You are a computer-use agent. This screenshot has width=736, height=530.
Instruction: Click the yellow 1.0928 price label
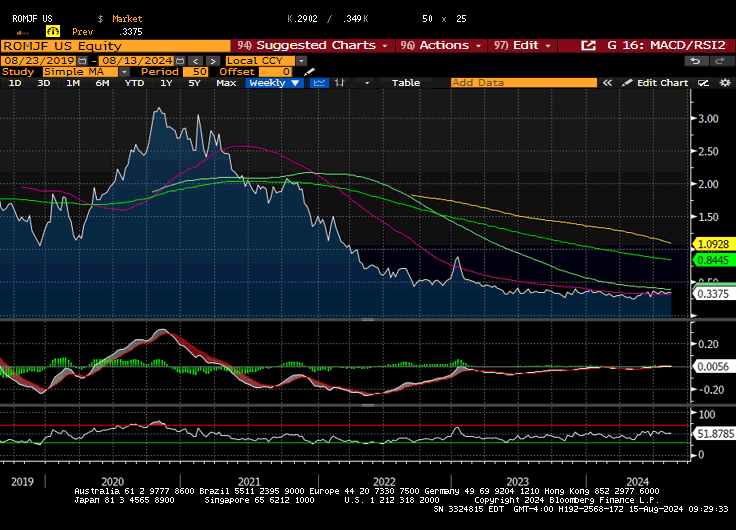tap(713, 244)
